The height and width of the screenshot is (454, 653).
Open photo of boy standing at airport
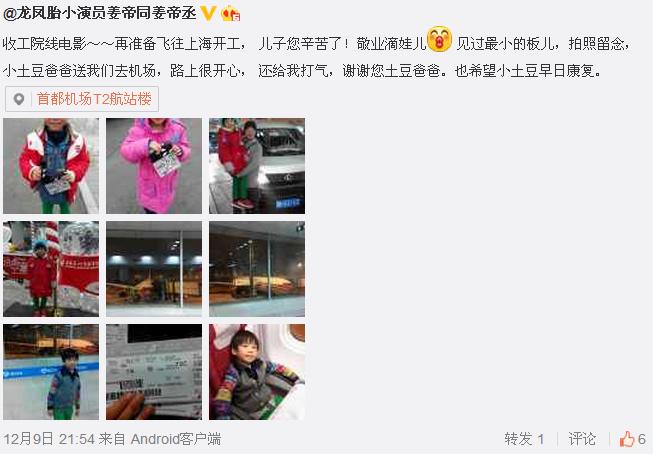click(x=51, y=372)
